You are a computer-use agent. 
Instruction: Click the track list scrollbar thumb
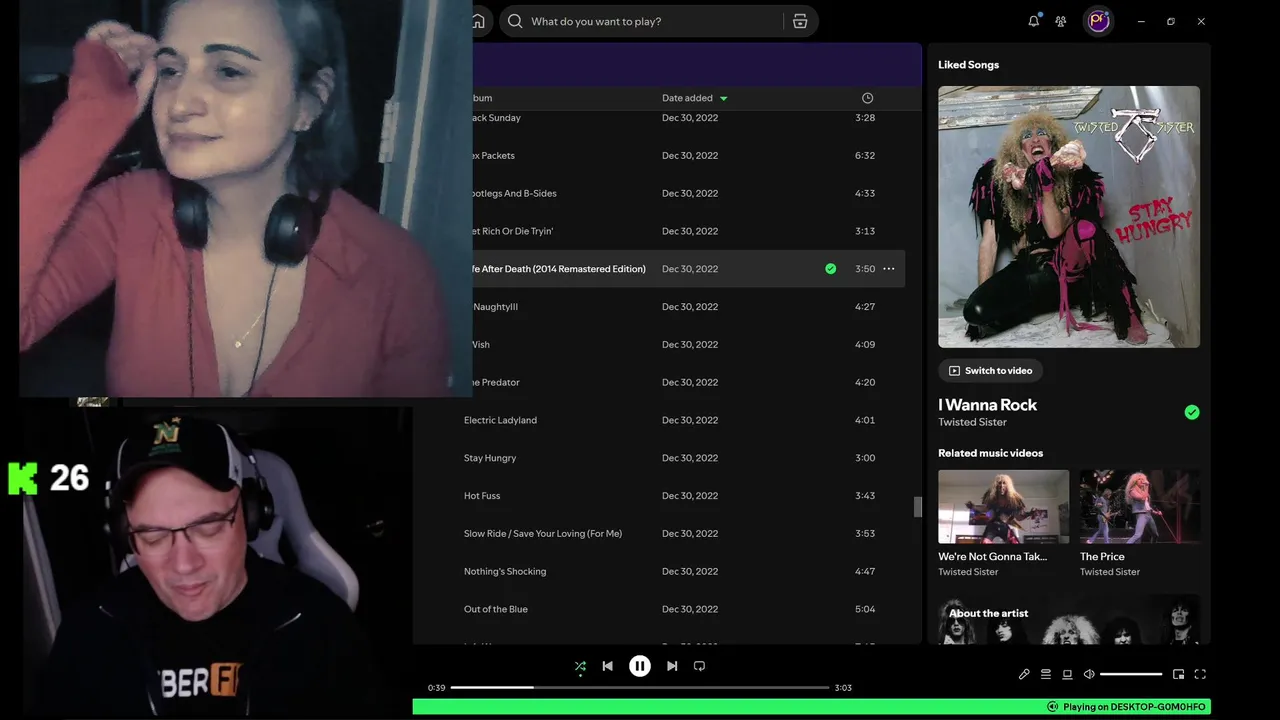[x=918, y=507]
